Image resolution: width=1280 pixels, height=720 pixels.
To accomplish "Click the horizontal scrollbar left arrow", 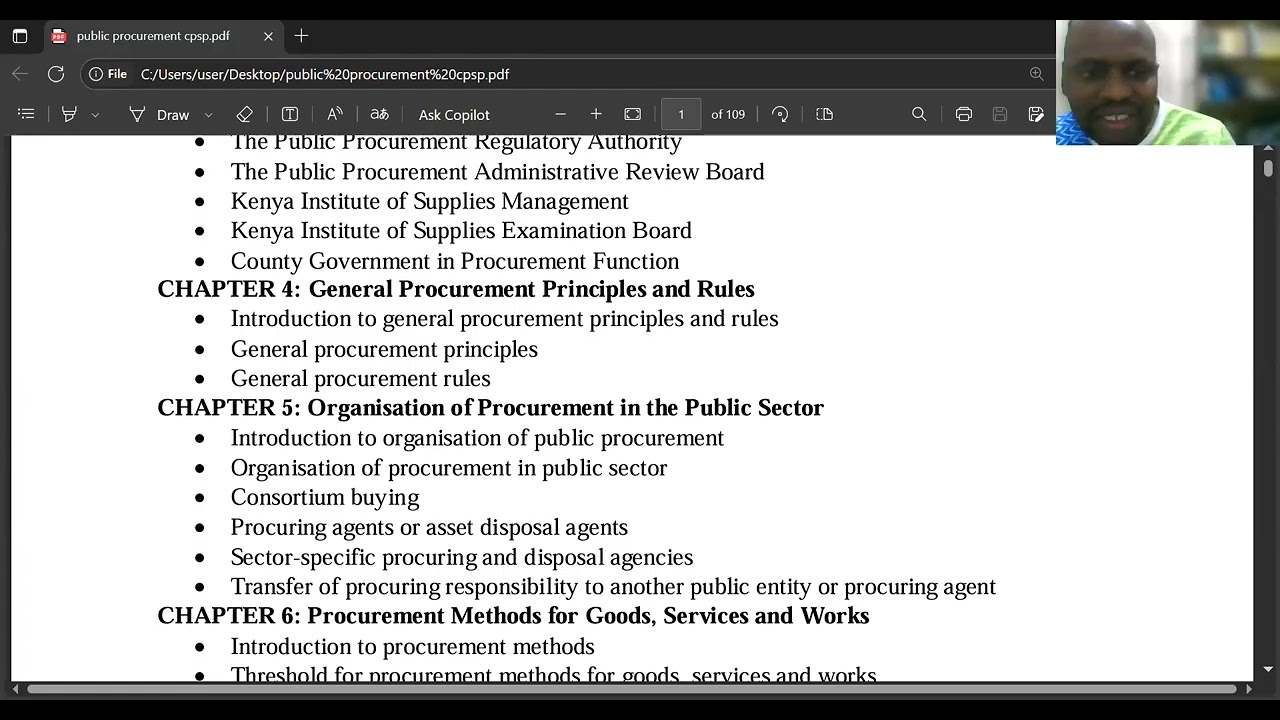I will pyautogui.click(x=15, y=689).
